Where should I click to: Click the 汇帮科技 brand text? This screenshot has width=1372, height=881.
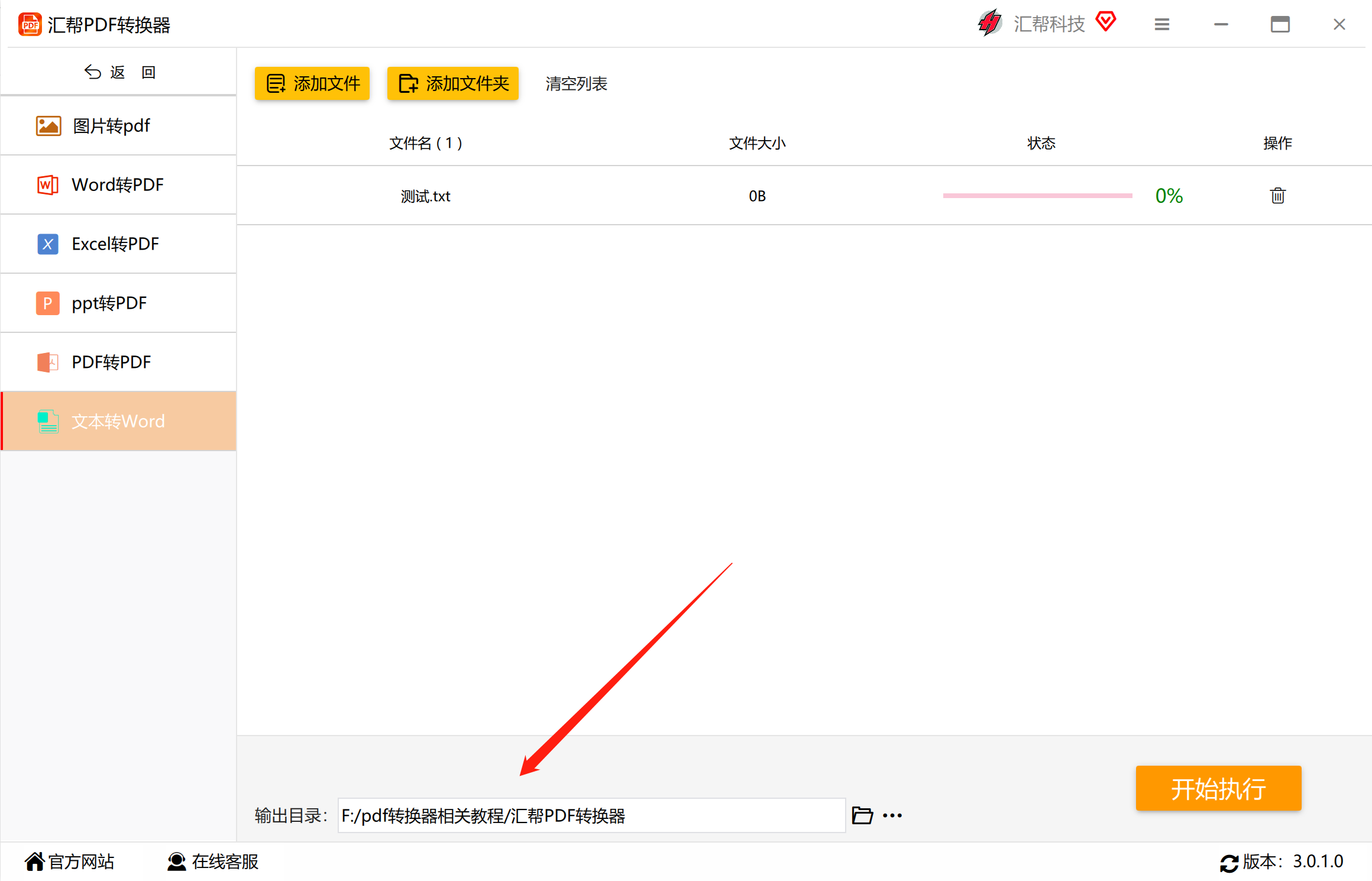point(1050,24)
